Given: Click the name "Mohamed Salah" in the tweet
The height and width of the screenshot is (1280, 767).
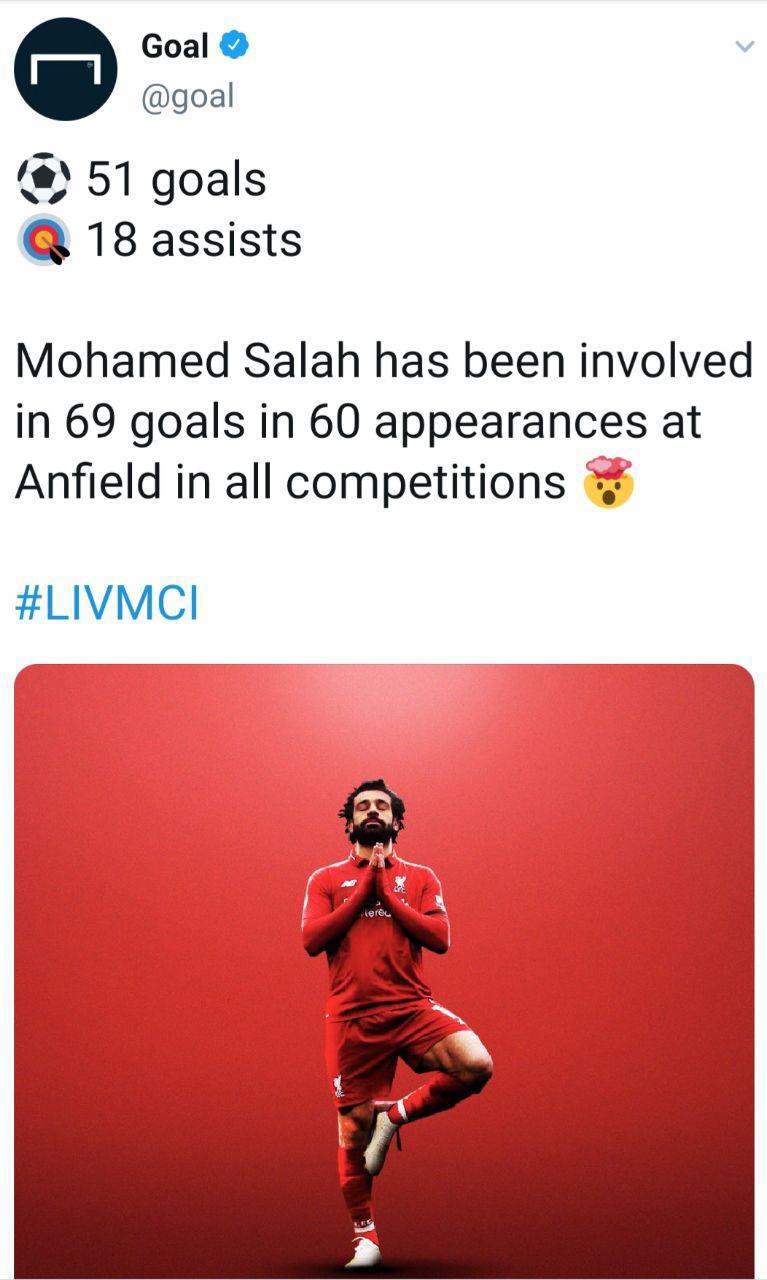Looking at the screenshot, I should (x=187, y=361).
